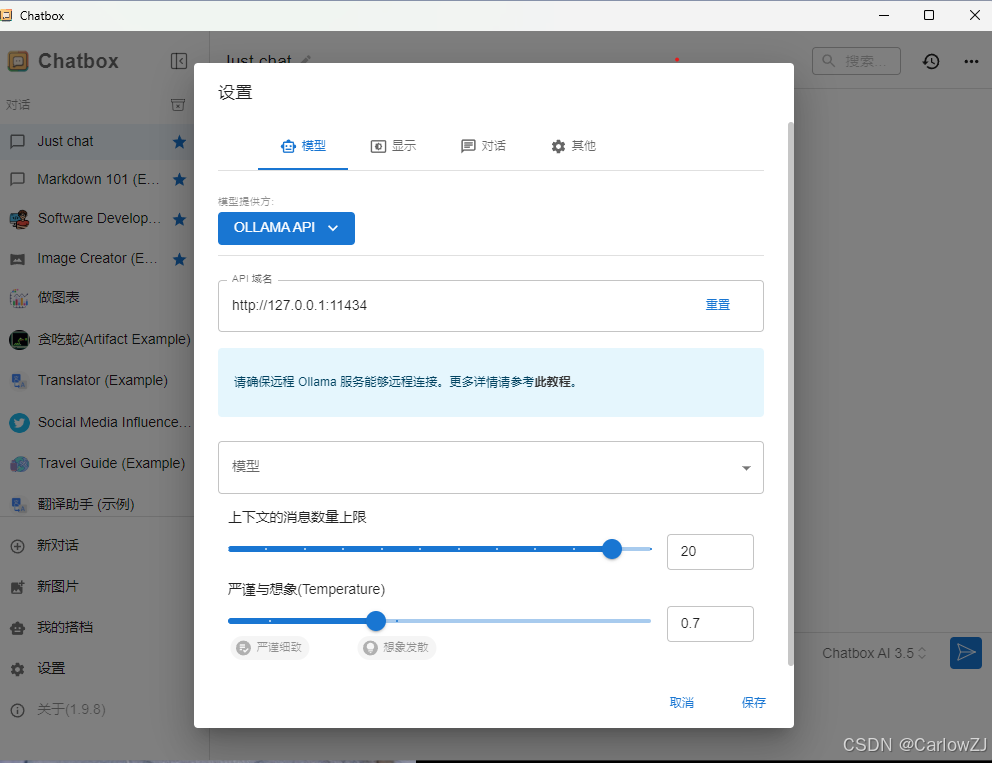
Task: Click the Image Creator picture icon
Action: pos(18,259)
